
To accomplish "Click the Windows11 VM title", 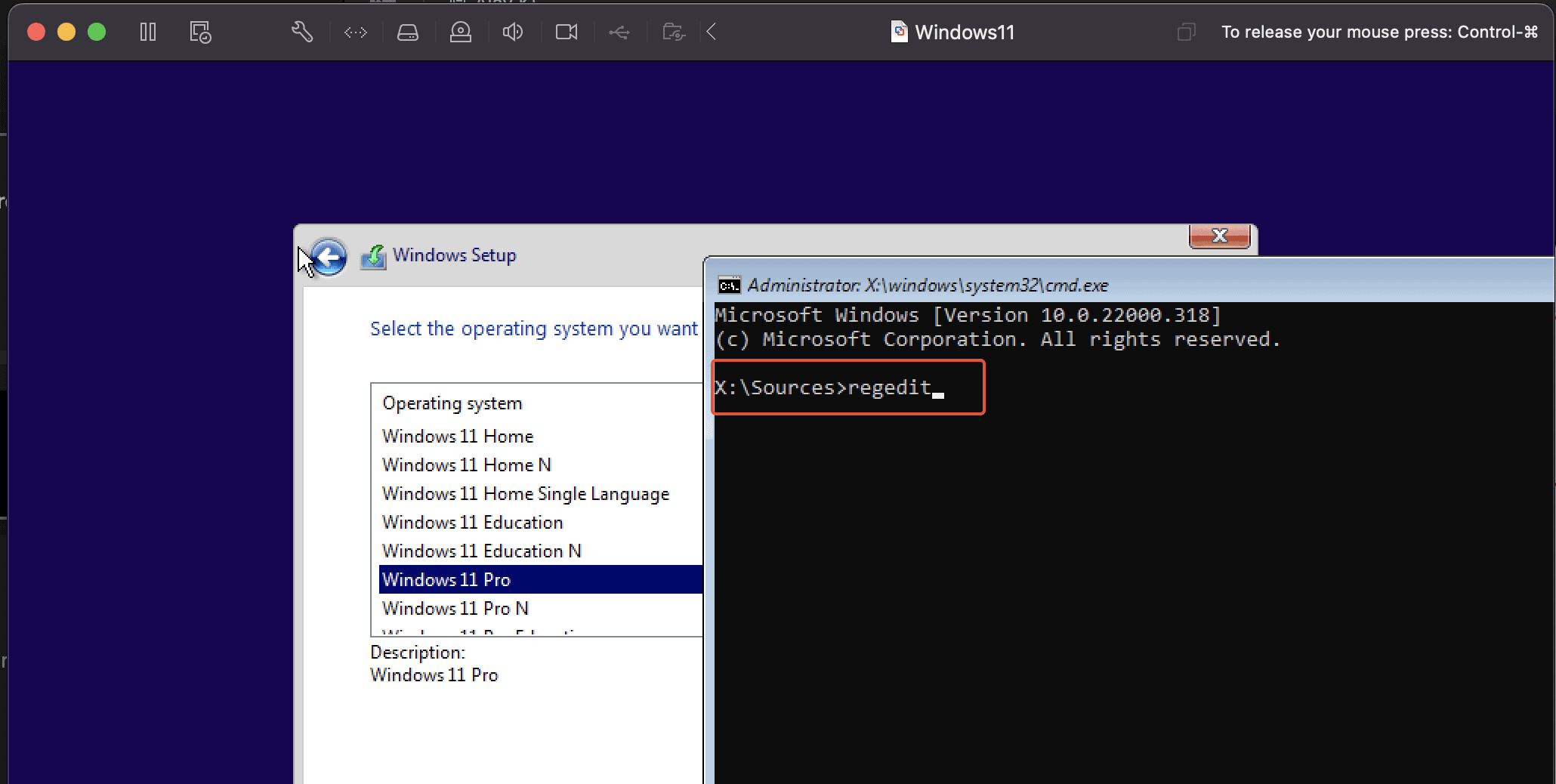I will [x=965, y=32].
